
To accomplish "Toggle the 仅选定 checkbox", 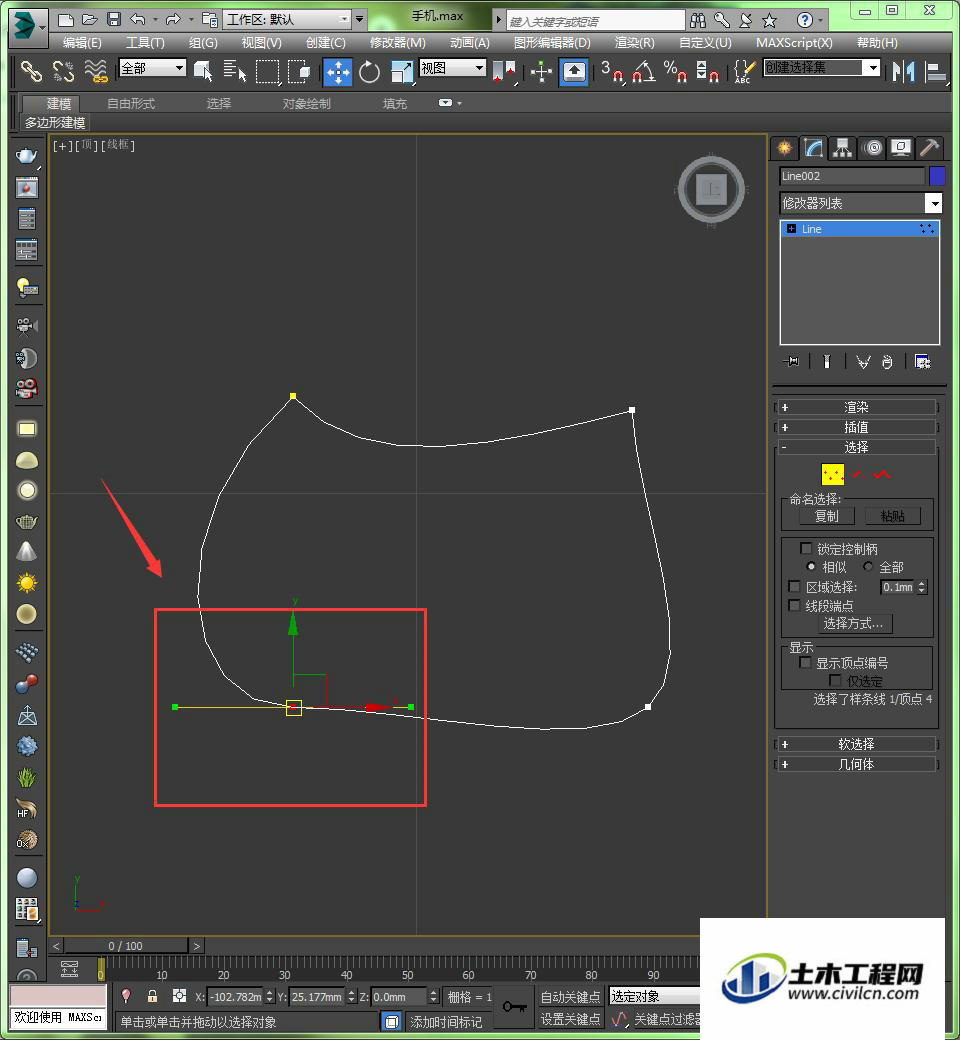I will click(836, 681).
